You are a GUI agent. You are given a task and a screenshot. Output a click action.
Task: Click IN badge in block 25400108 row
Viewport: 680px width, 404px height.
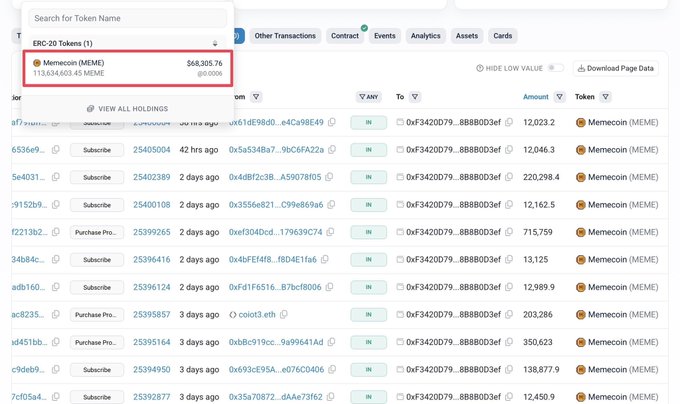pyautogui.click(x=369, y=205)
